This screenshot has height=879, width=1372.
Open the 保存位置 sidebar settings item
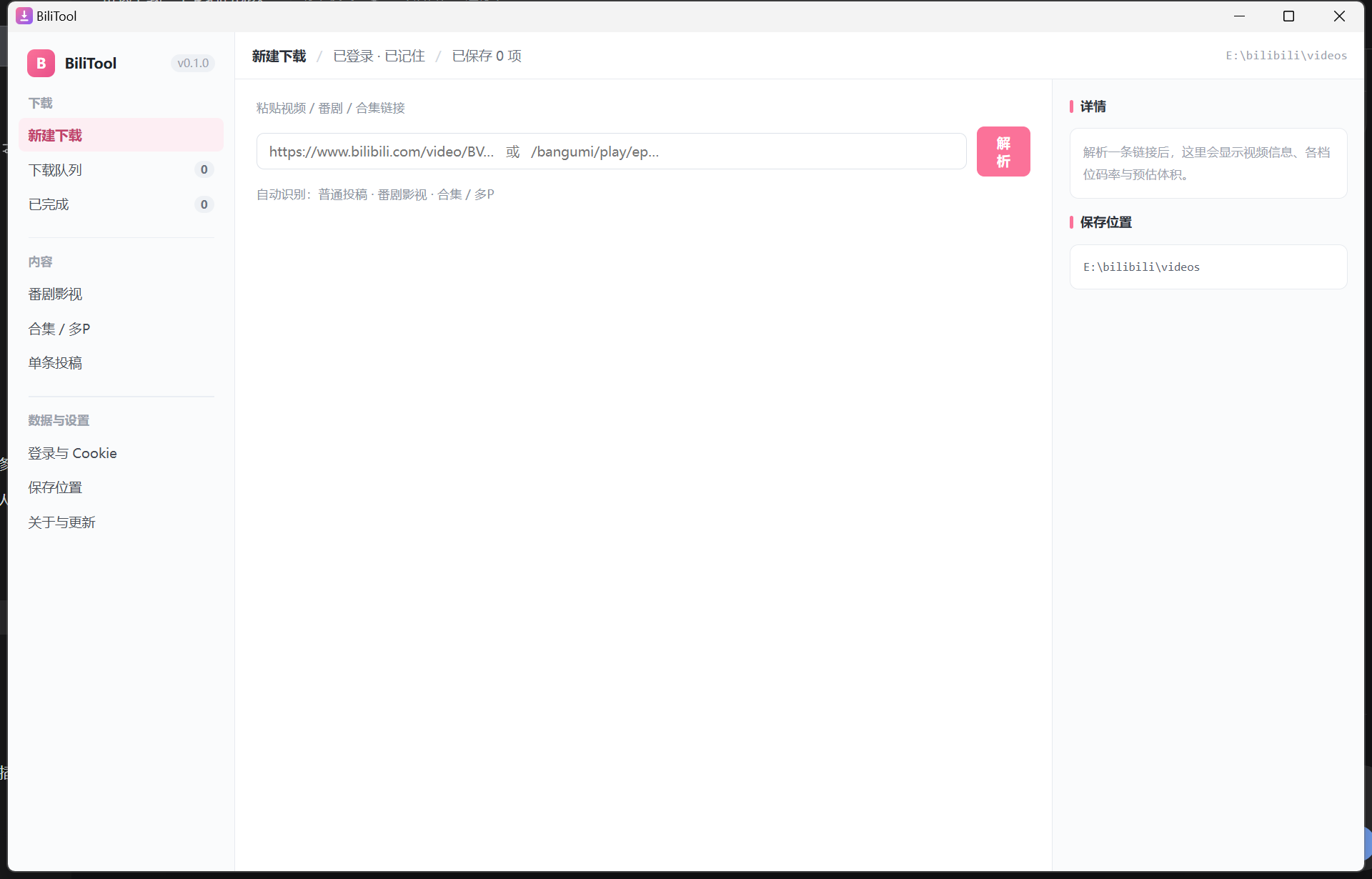pos(121,487)
